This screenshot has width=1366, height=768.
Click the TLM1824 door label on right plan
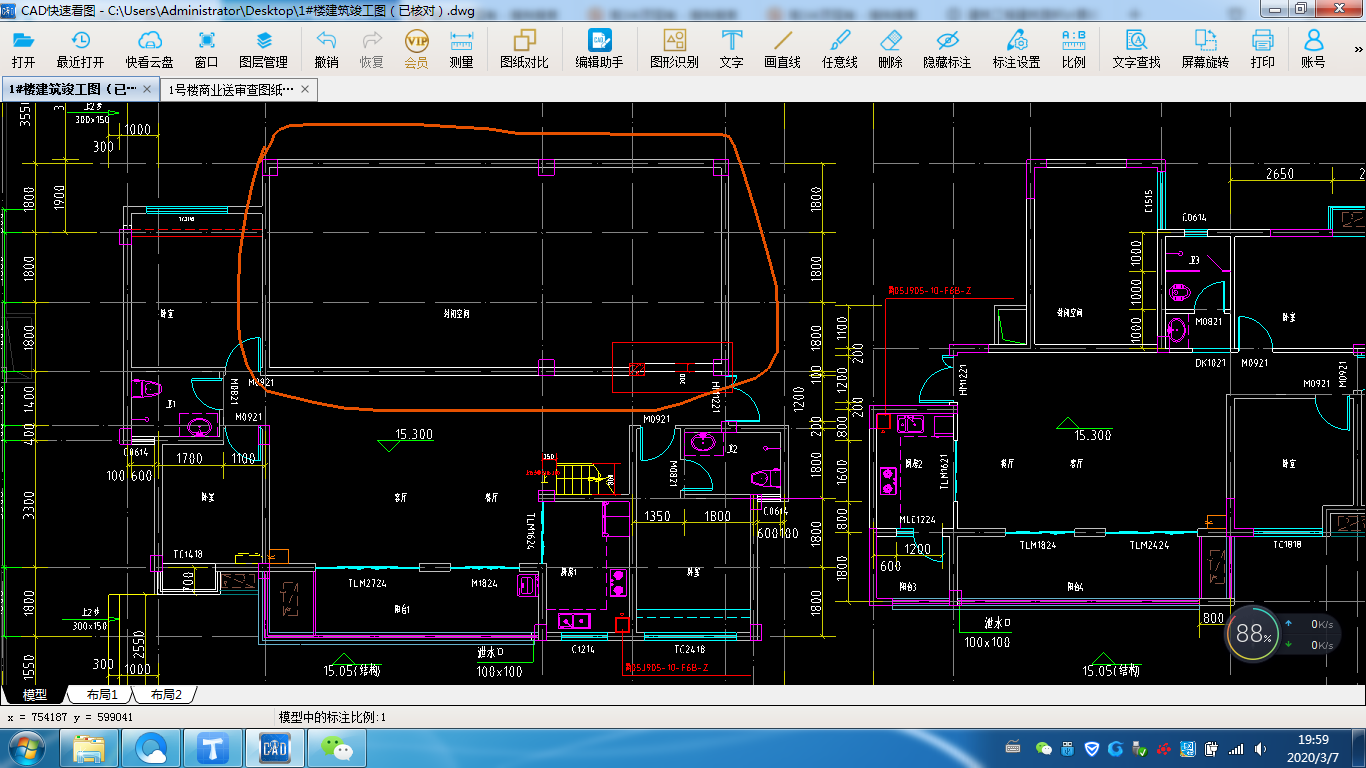pyautogui.click(x=1039, y=545)
